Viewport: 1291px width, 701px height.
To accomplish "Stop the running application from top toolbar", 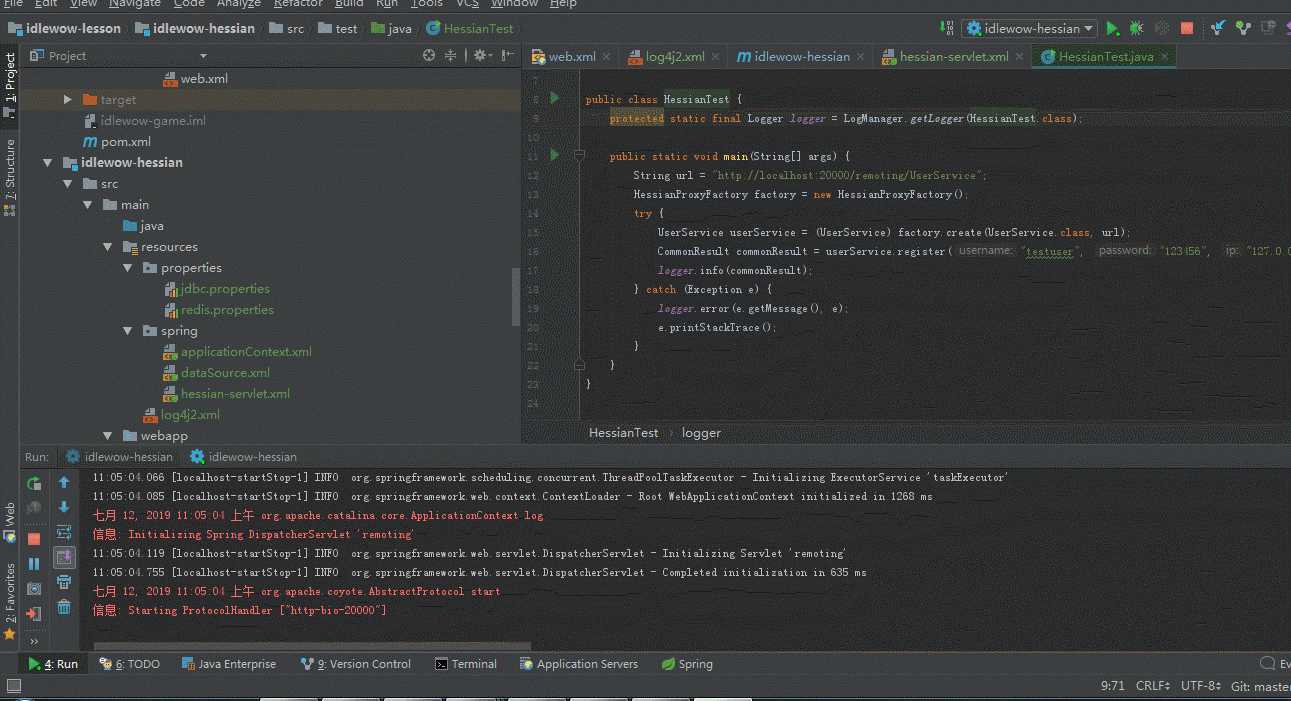I will [1187, 29].
